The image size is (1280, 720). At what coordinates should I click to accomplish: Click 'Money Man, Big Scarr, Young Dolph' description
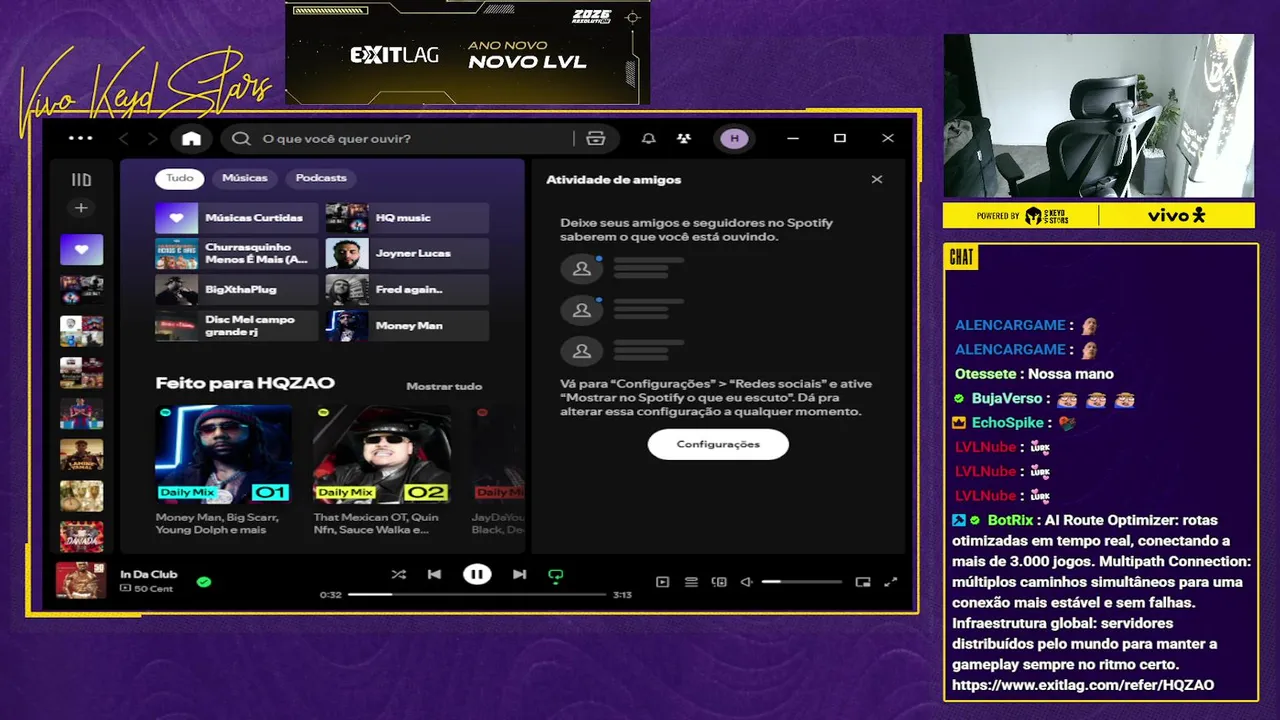point(217,523)
